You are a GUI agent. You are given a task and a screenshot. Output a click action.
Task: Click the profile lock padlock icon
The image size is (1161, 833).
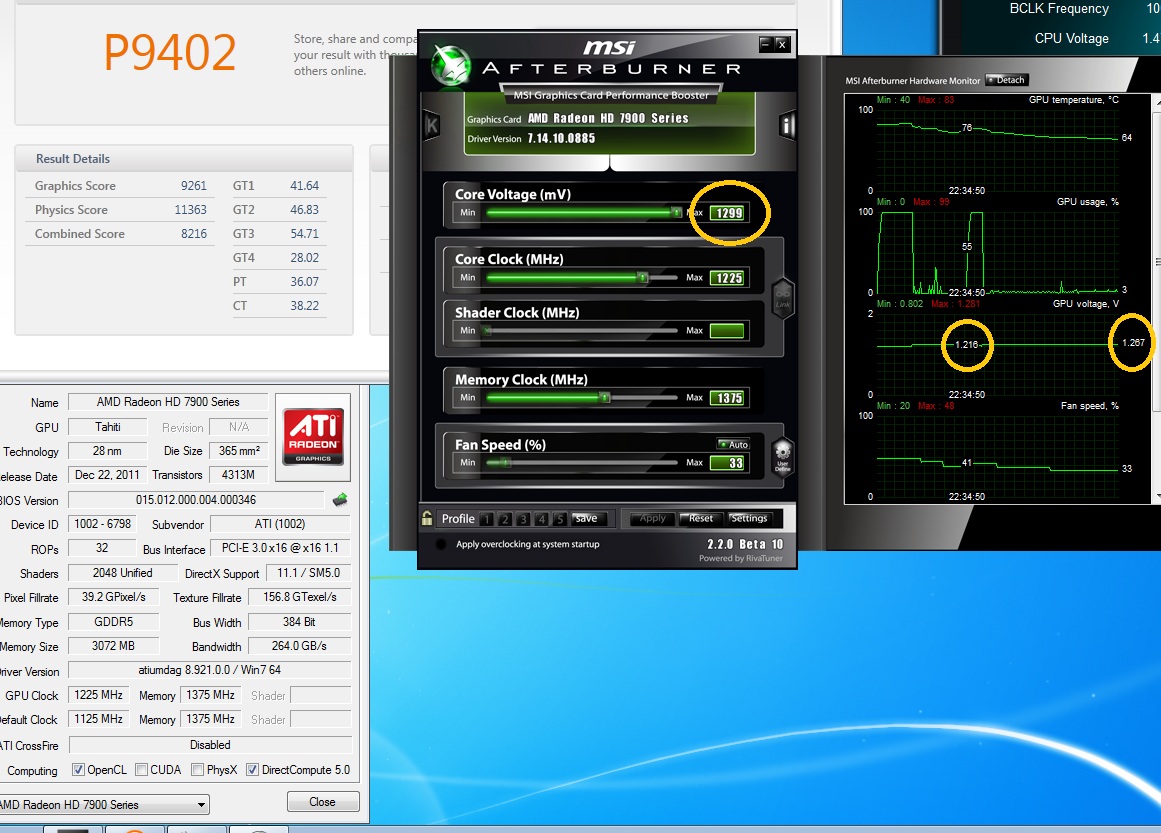click(x=427, y=518)
